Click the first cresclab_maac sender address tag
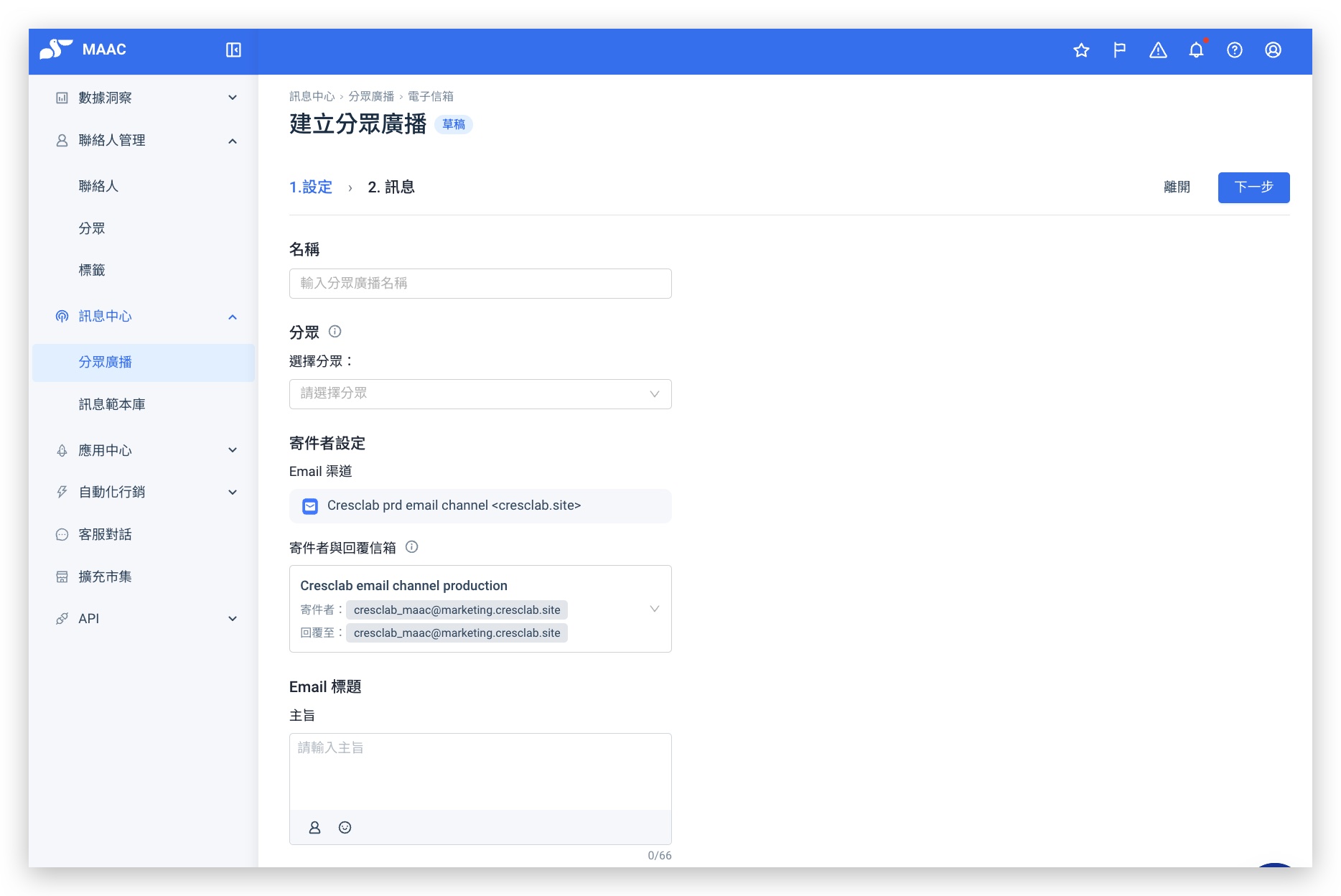1341x896 pixels. coord(457,610)
